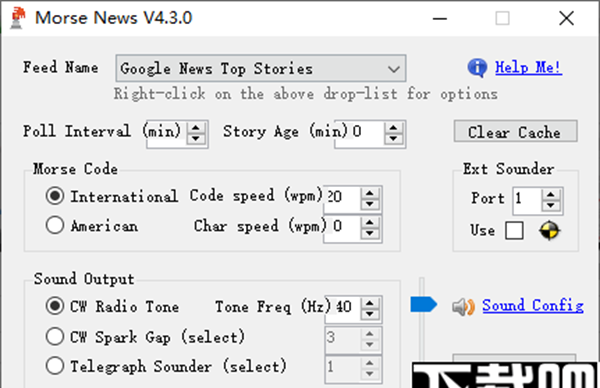Increase the Char speed wpm
Image resolution: width=600 pixels, height=388 pixels.
tap(370, 222)
